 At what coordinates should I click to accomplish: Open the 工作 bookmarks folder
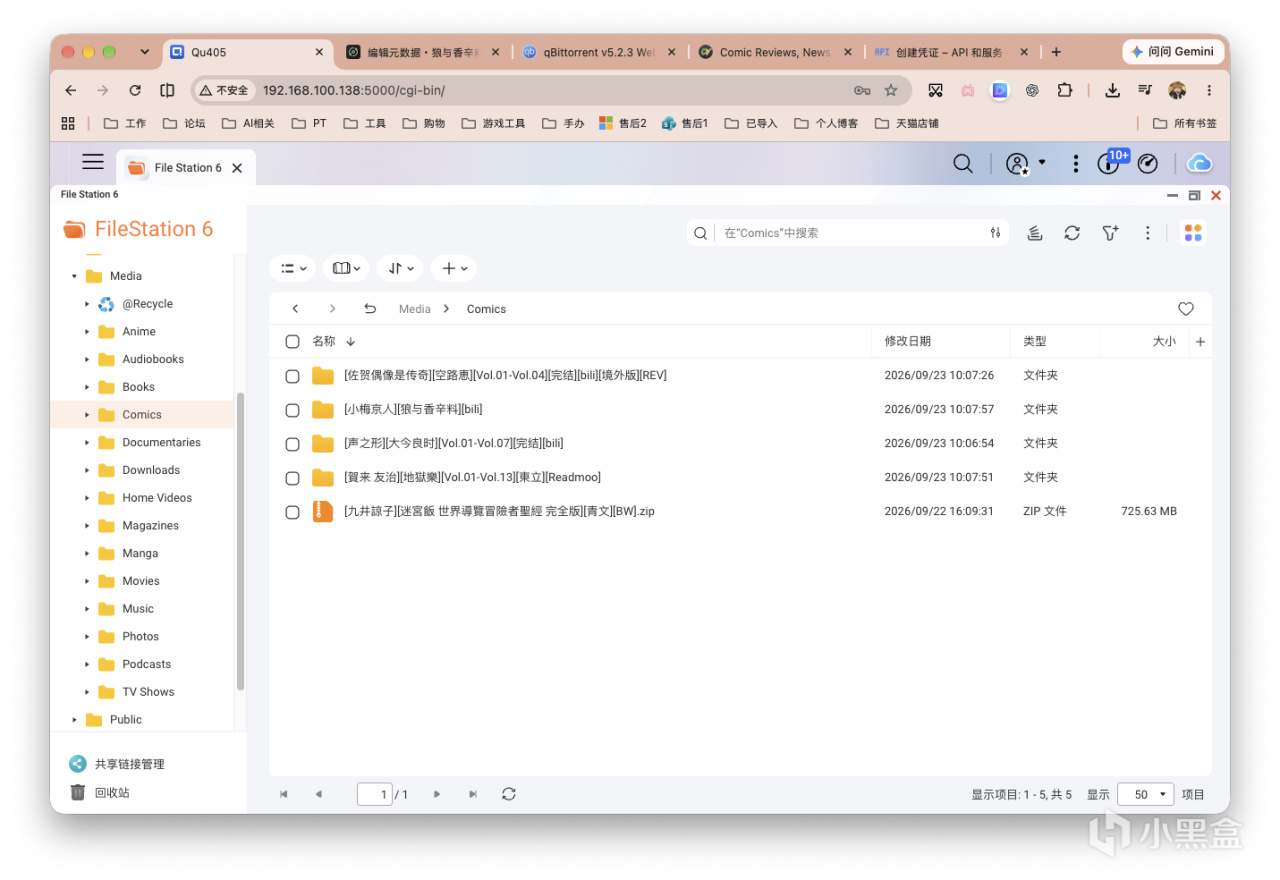pos(124,123)
